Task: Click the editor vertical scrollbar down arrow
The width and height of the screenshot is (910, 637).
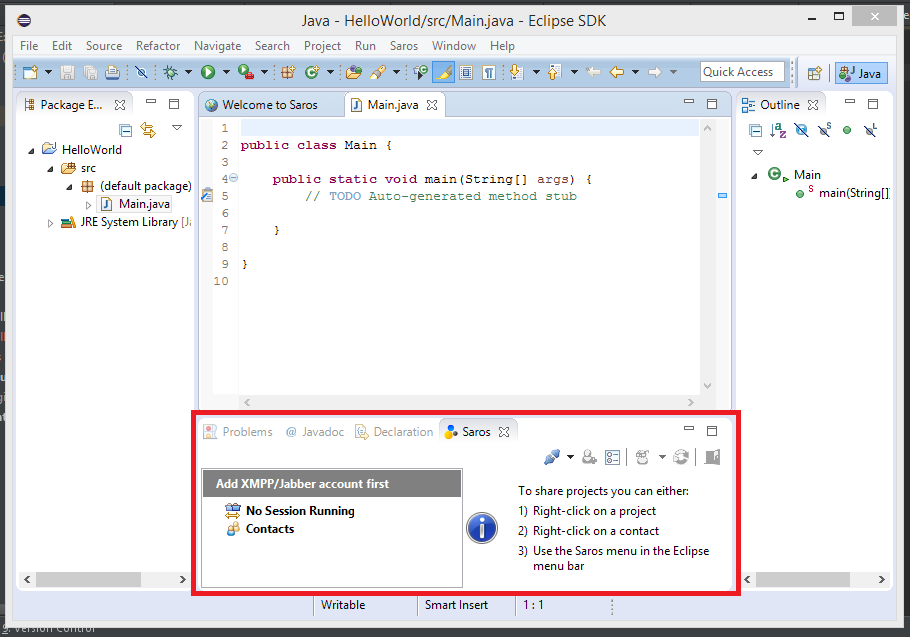Action: pos(707,386)
